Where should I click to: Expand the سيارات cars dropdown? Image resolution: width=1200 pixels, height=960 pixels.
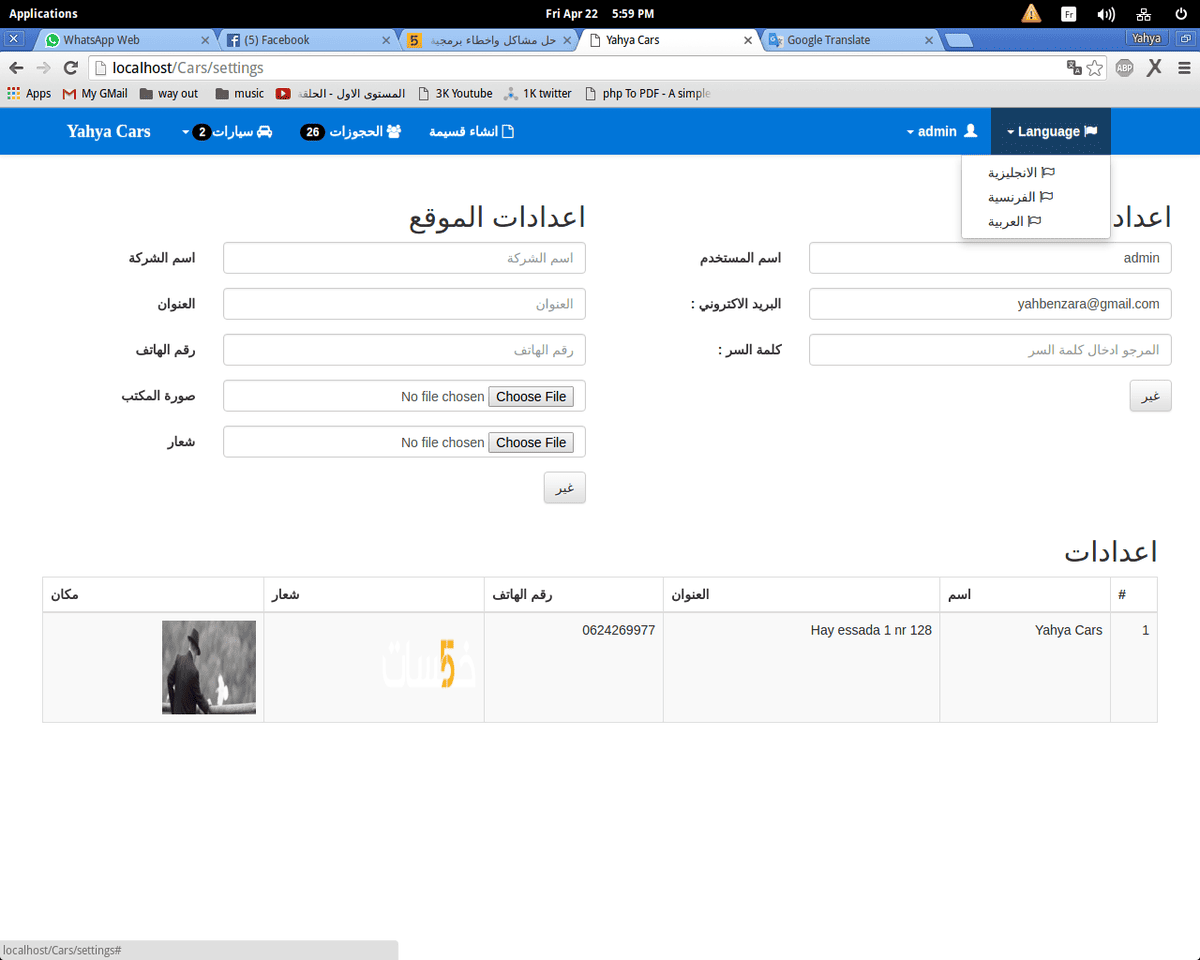click(227, 131)
